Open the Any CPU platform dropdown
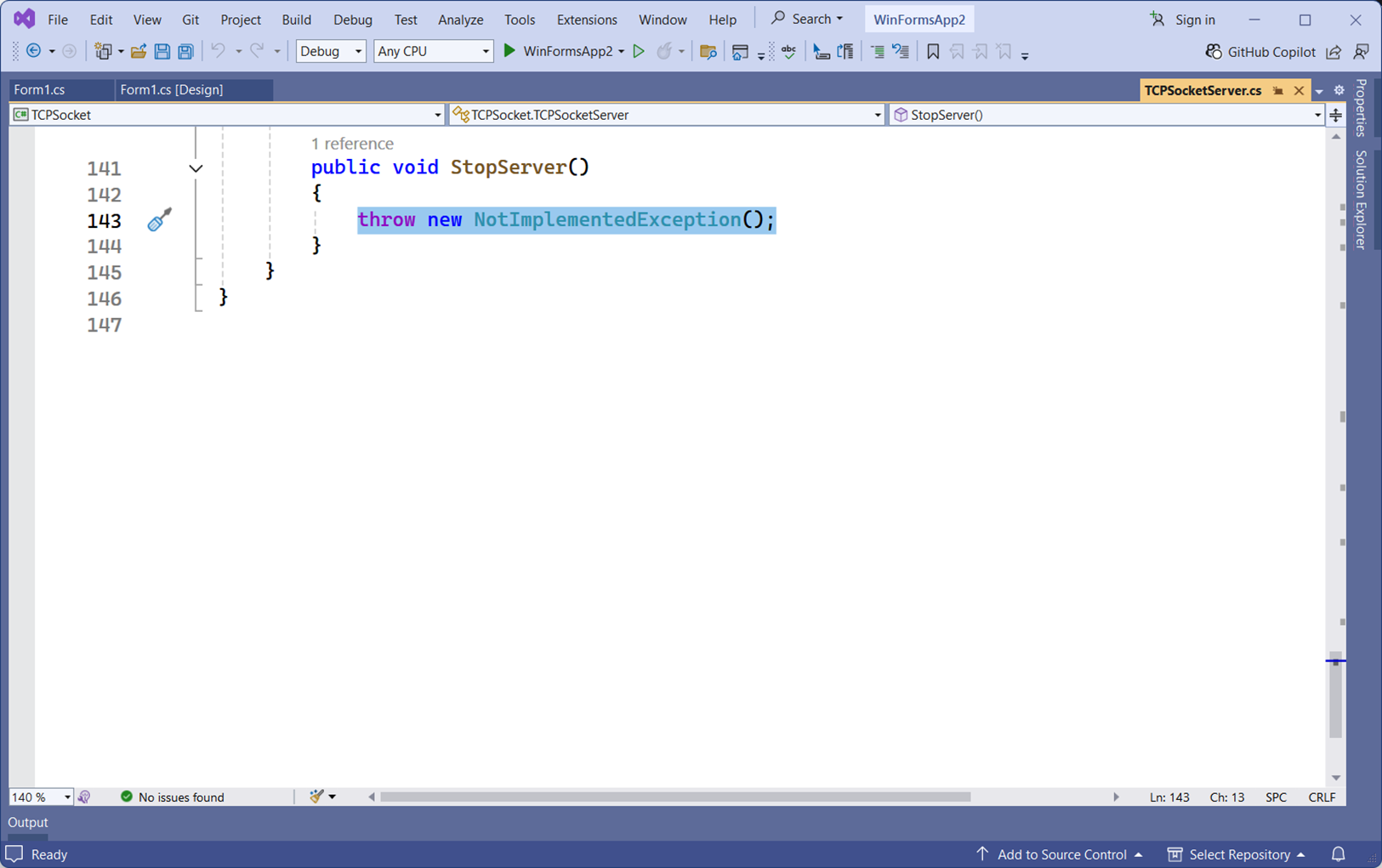The image size is (1382, 868). 434,51
